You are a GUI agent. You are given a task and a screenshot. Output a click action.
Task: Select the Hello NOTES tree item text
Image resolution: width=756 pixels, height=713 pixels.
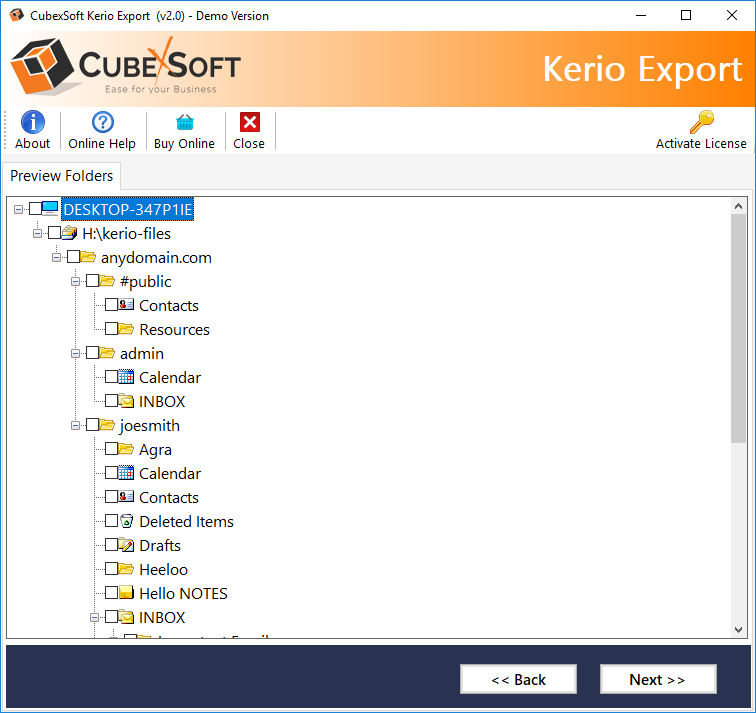[x=183, y=593]
